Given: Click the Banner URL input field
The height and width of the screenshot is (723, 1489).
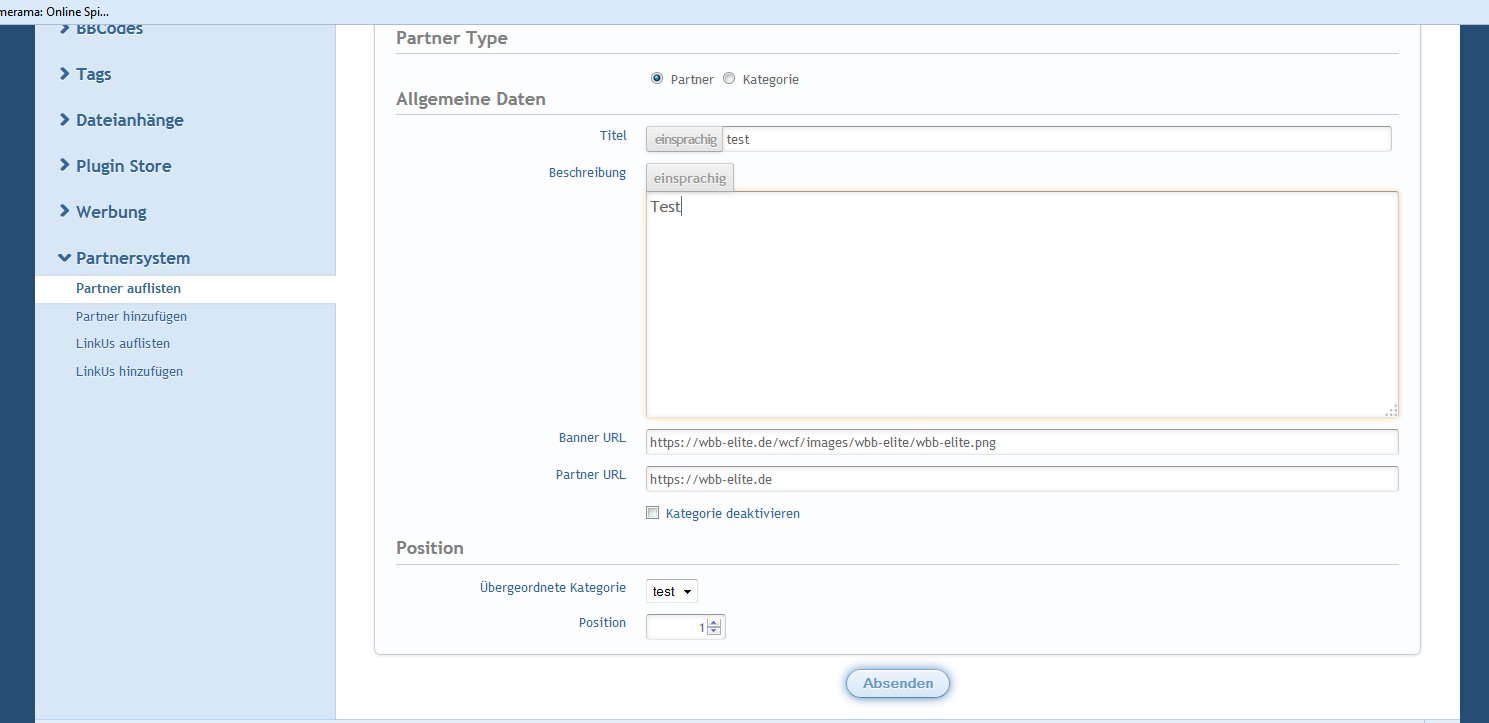Looking at the screenshot, I should click(x=1021, y=442).
